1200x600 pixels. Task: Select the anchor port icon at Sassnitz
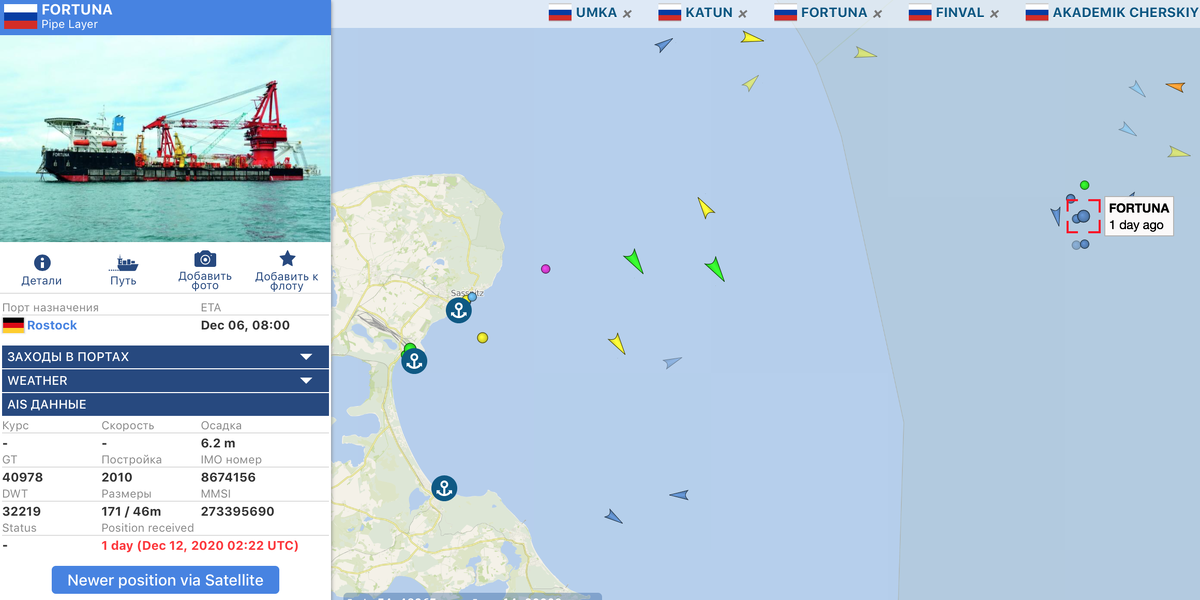pos(458,310)
